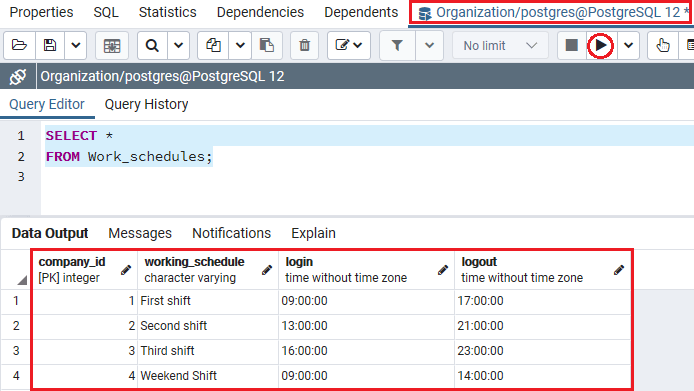Select the company_id column header
The width and height of the screenshot is (694, 391).
(85, 270)
